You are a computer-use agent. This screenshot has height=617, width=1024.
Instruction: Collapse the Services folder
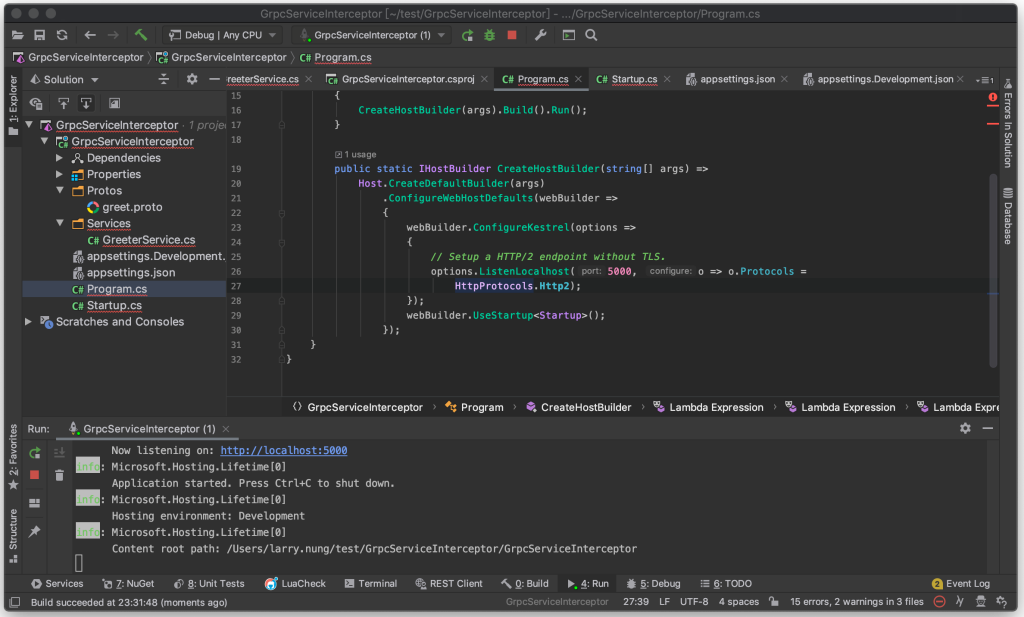pyautogui.click(x=59, y=223)
